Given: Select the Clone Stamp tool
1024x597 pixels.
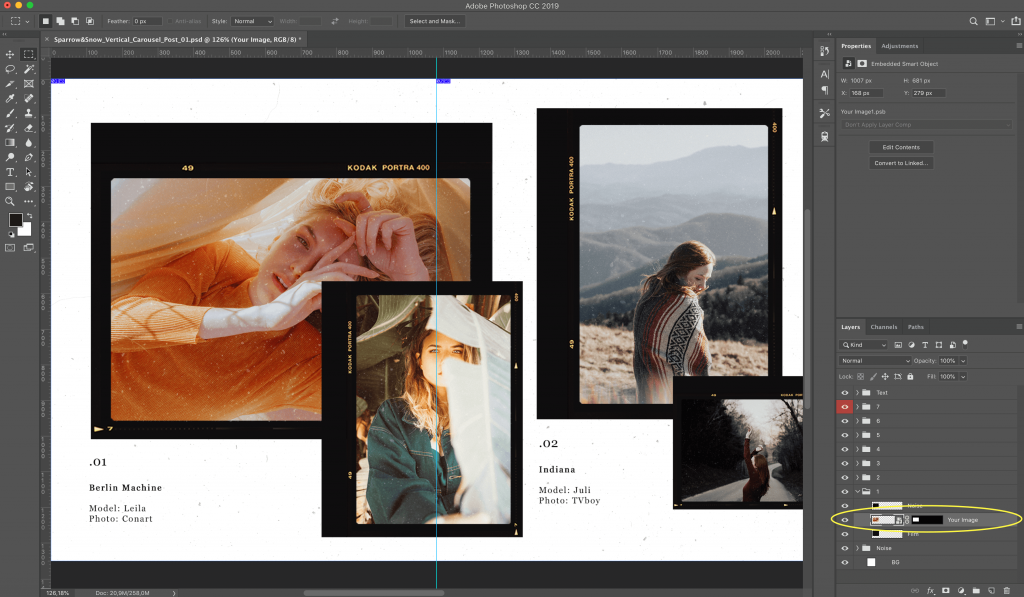Looking at the screenshot, I should [29, 113].
